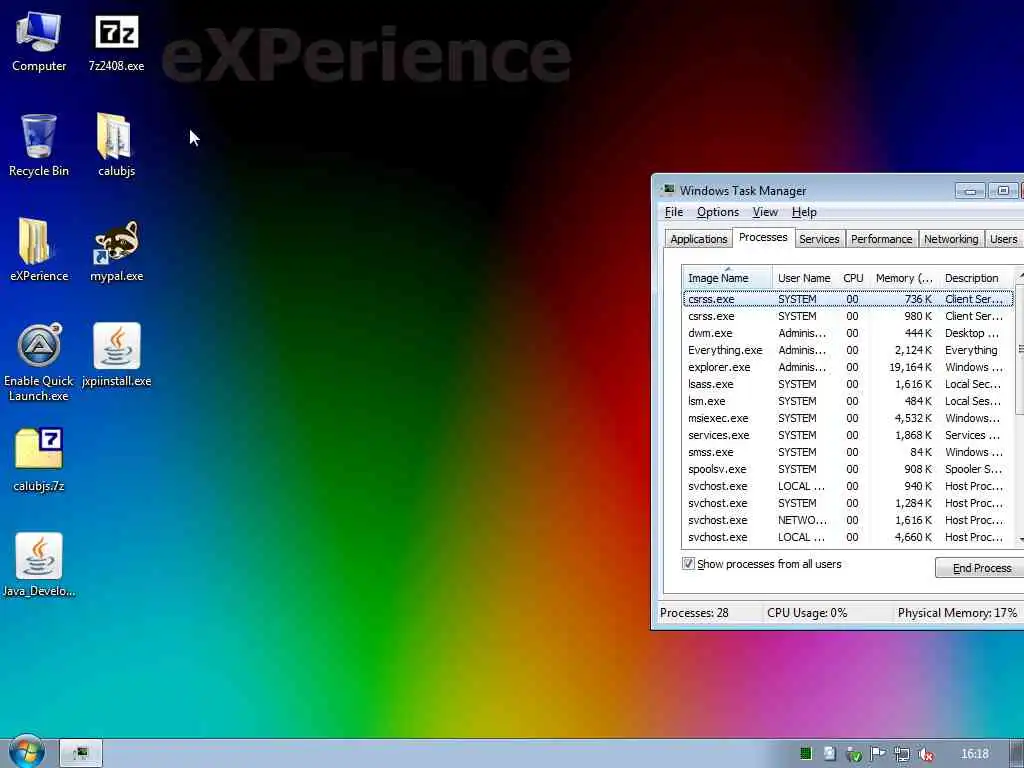This screenshot has height=768, width=1024.
Task: Click the 16:18 taskbar clock
Action: [x=975, y=754]
